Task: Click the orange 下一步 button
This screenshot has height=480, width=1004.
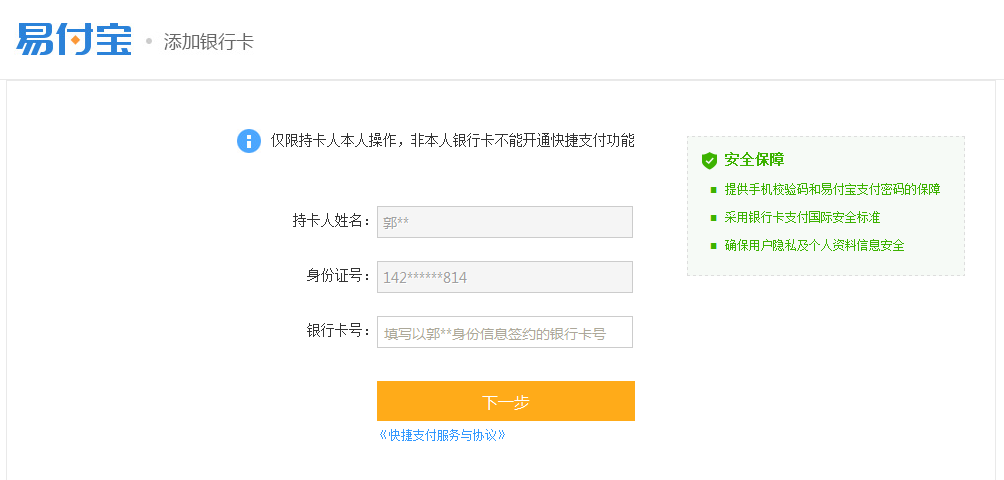Action: tap(506, 401)
